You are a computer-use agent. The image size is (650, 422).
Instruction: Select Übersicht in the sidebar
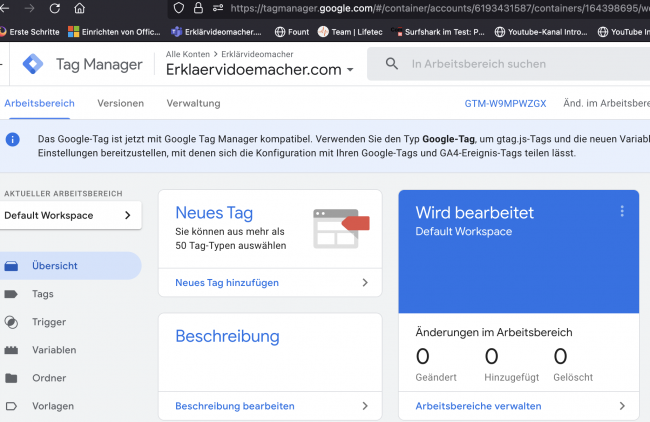70,266
